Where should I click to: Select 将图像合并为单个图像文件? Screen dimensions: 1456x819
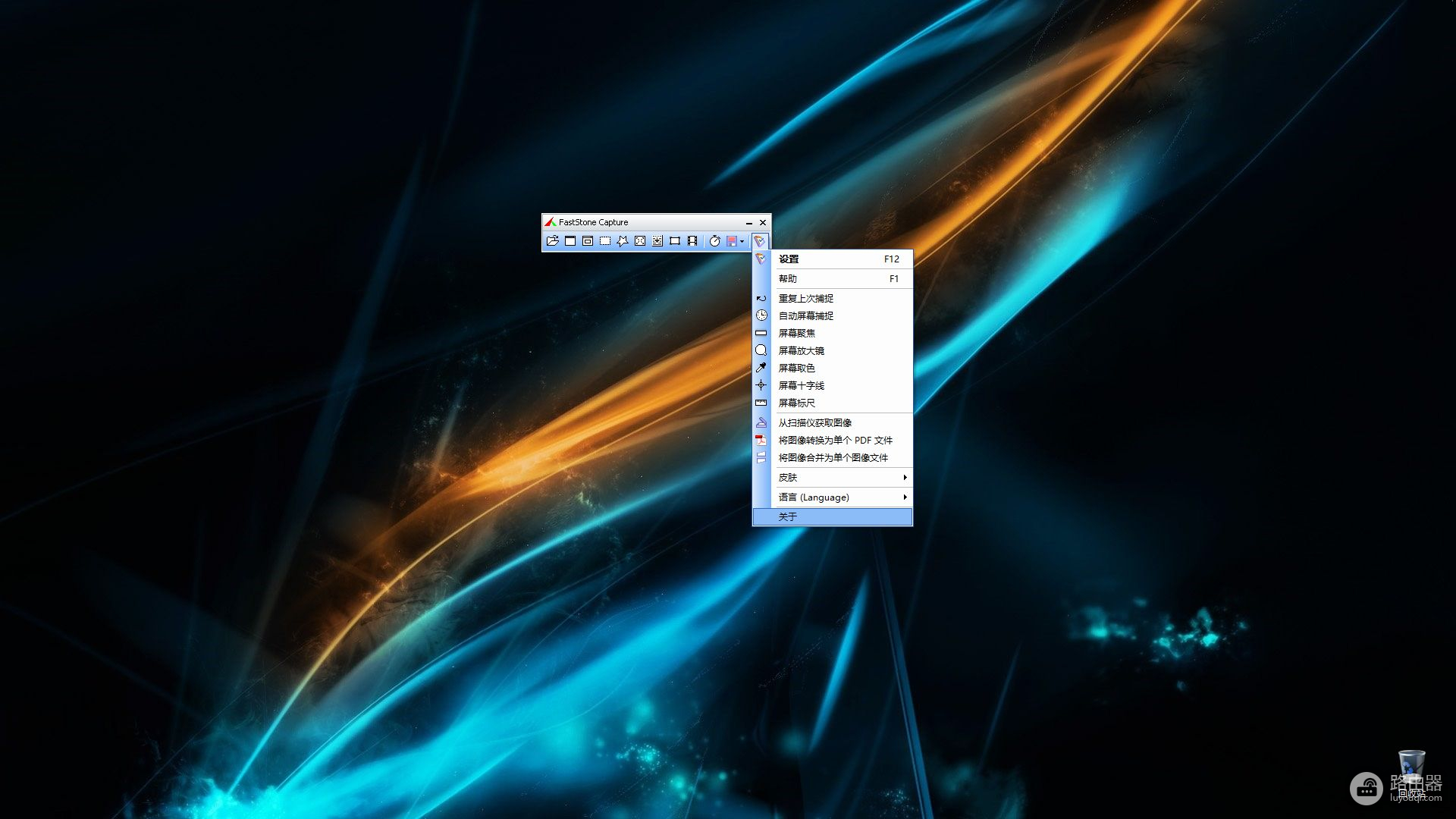(x=833, y=458)
